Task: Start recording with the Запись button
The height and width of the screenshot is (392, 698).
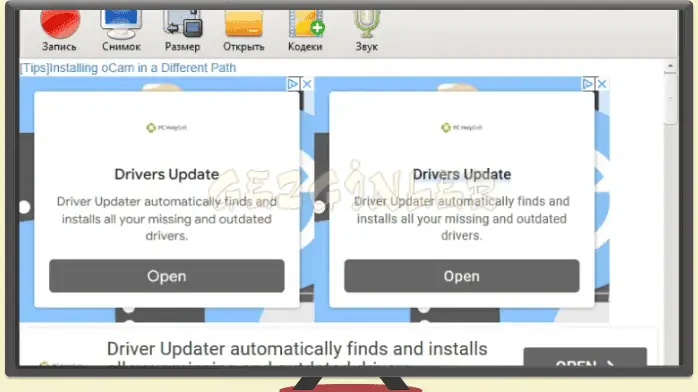Action: [x=60, y=31]
